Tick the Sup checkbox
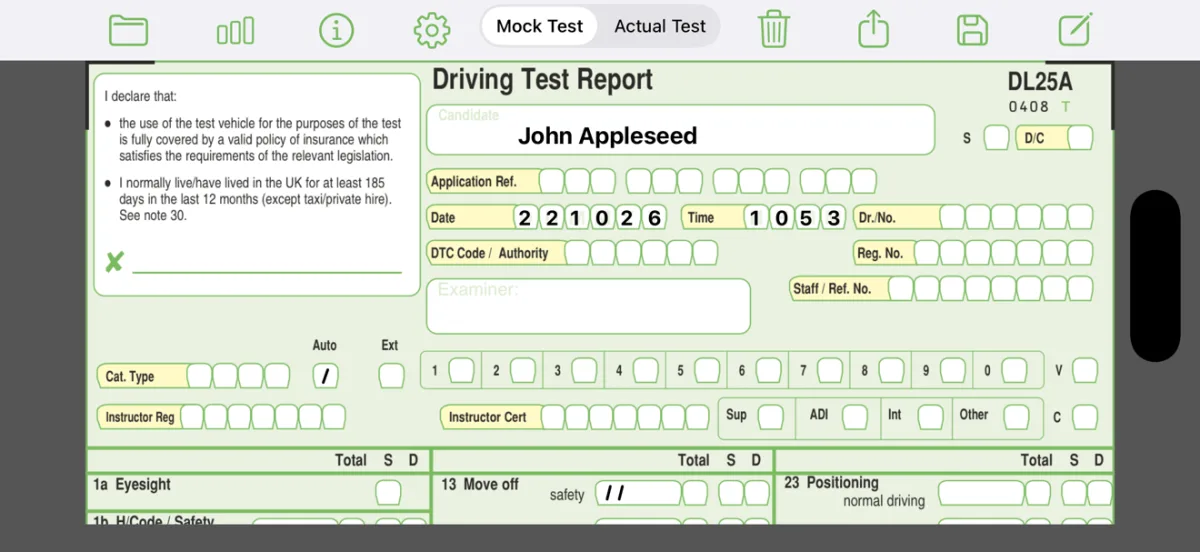This screenshot has width=1200, height=552. pyautogui.click(x=771, y=416)
